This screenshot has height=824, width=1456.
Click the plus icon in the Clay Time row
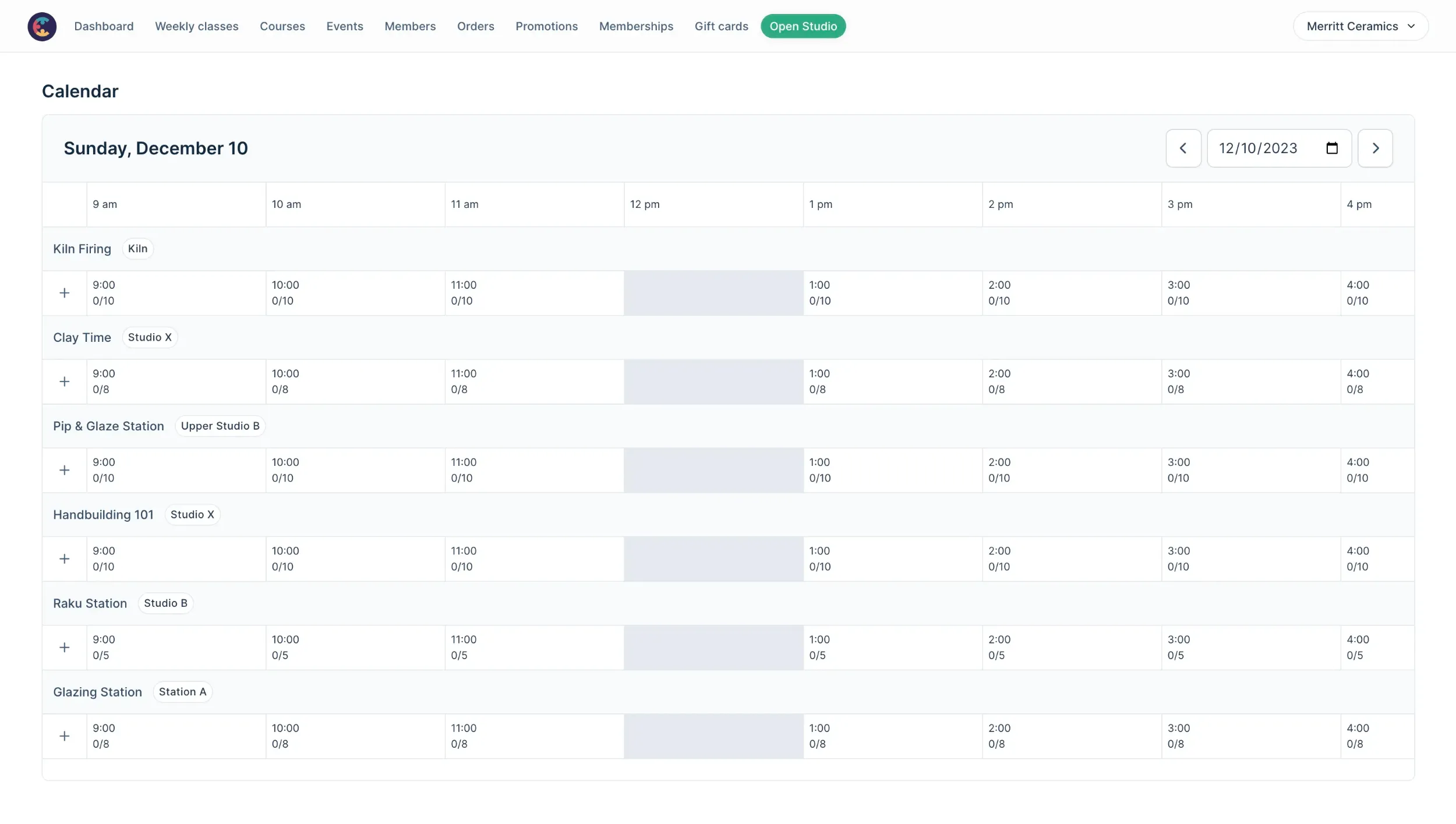[65, 381]
